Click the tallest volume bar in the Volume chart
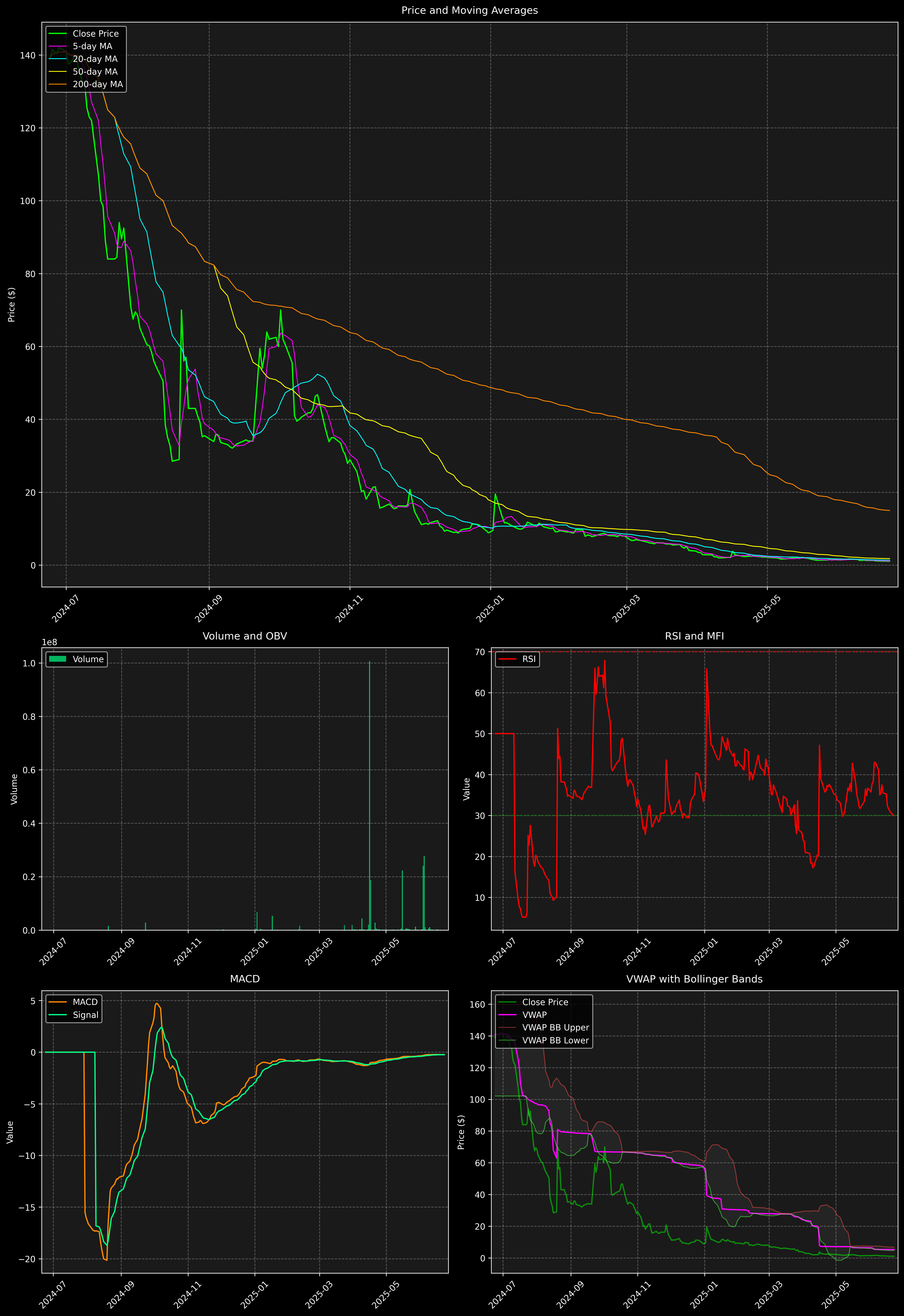Image resolution: width=904 pixels, height=1316 pixels. (369, 796)
